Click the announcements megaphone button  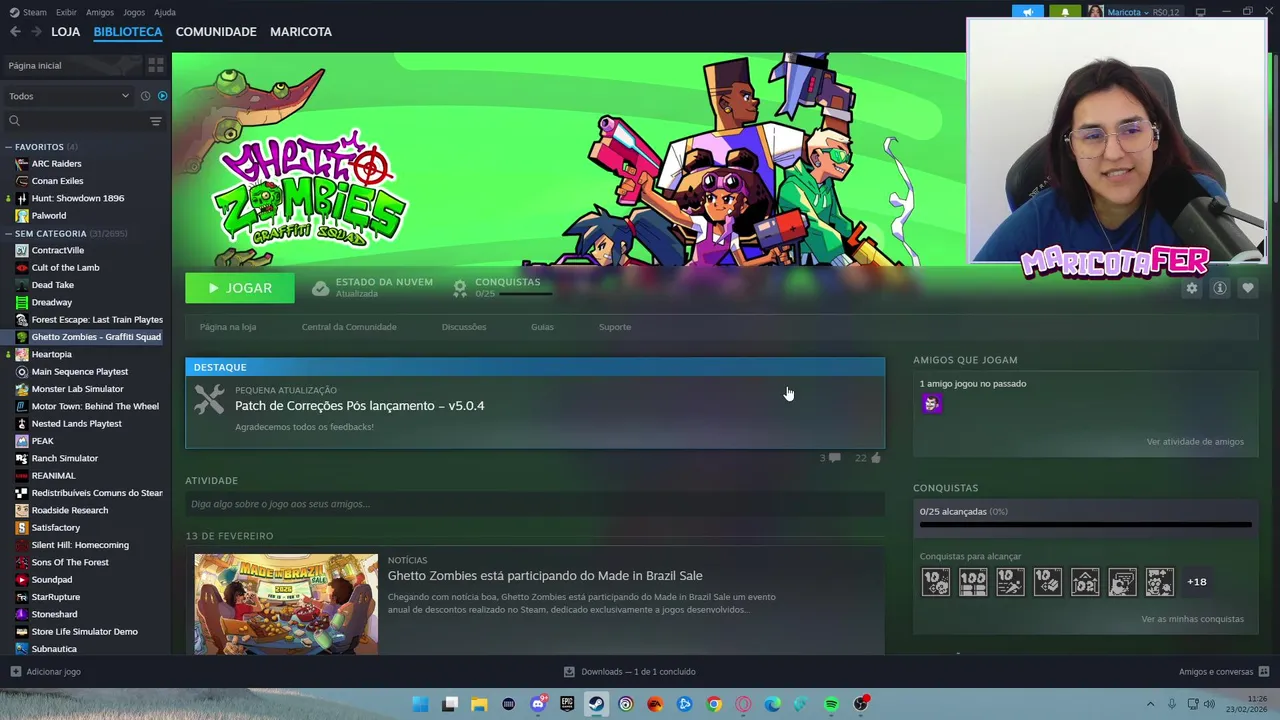click(x=1027, y=12)
